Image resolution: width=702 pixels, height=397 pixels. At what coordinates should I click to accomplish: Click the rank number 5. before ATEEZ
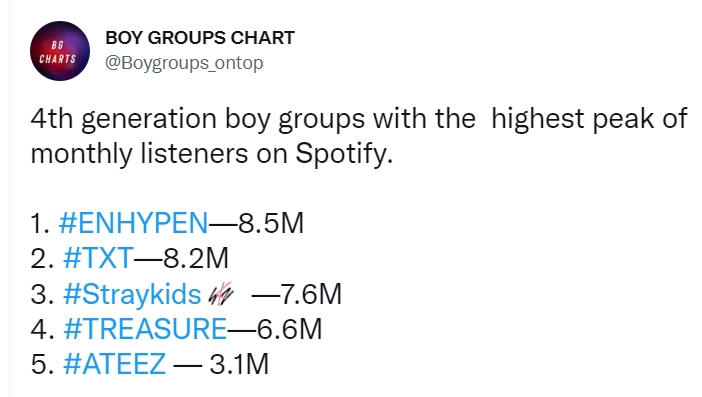[x=43, y=364]
